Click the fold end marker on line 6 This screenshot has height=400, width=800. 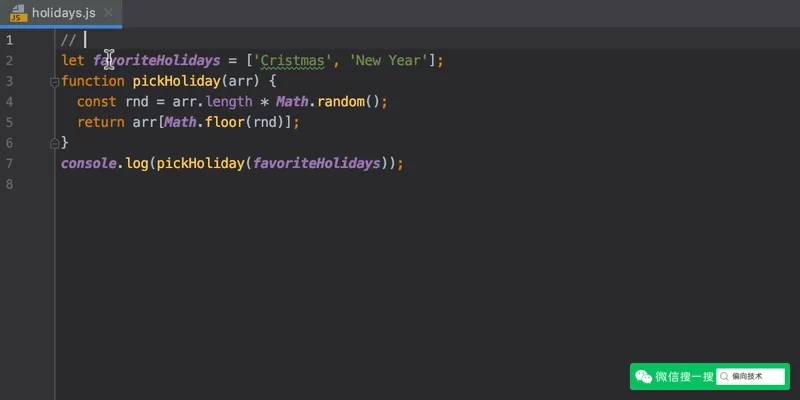pyautogui.click(x=55, y=144)
